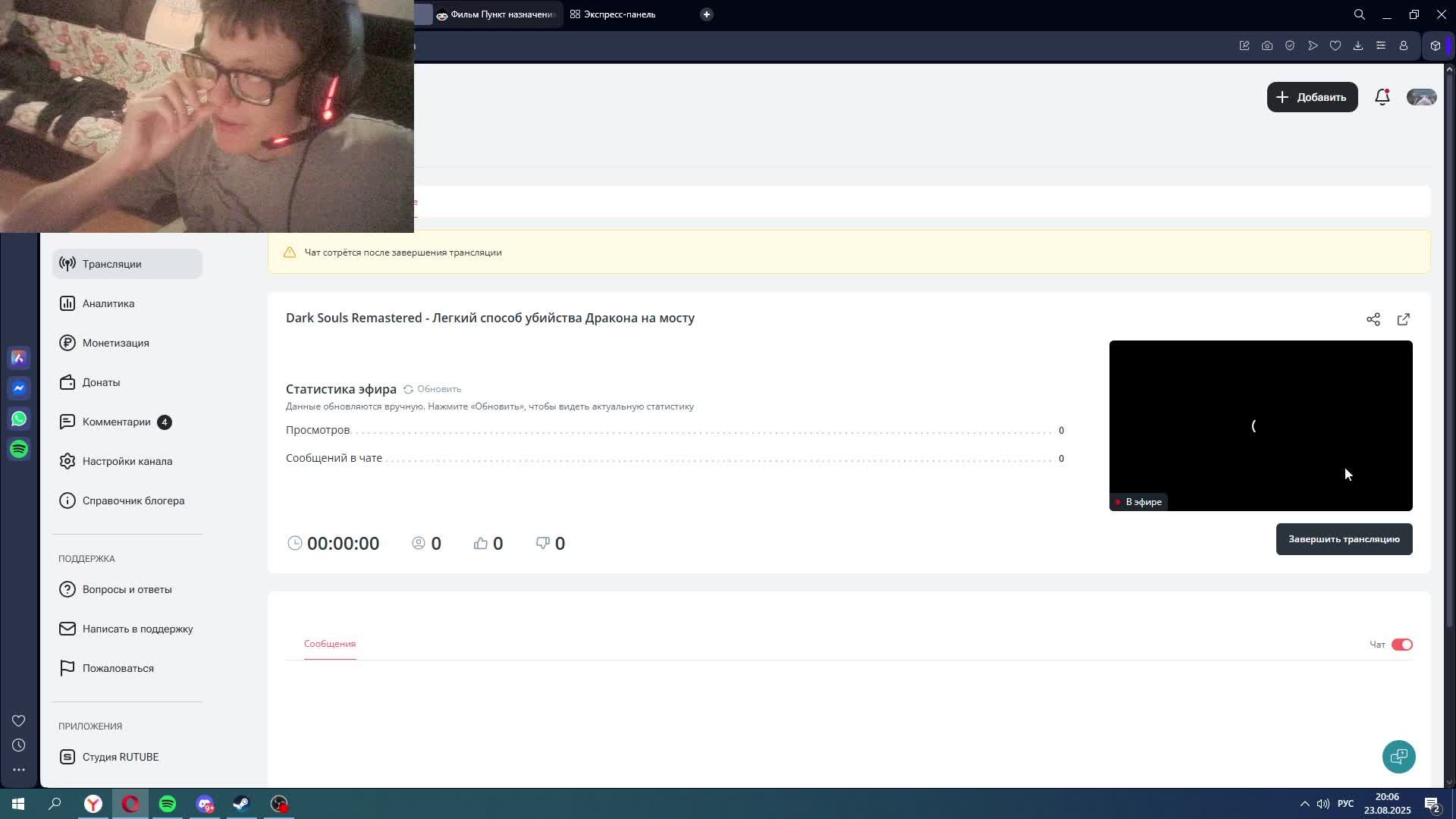Open the user avatar account menu
1456x819 pixels.
(x=1421, y=97)
